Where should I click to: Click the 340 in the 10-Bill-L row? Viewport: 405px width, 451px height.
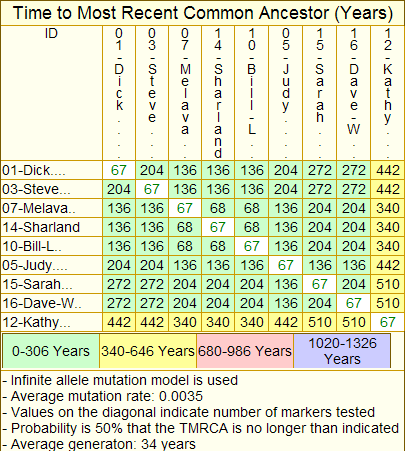(388, 246)
